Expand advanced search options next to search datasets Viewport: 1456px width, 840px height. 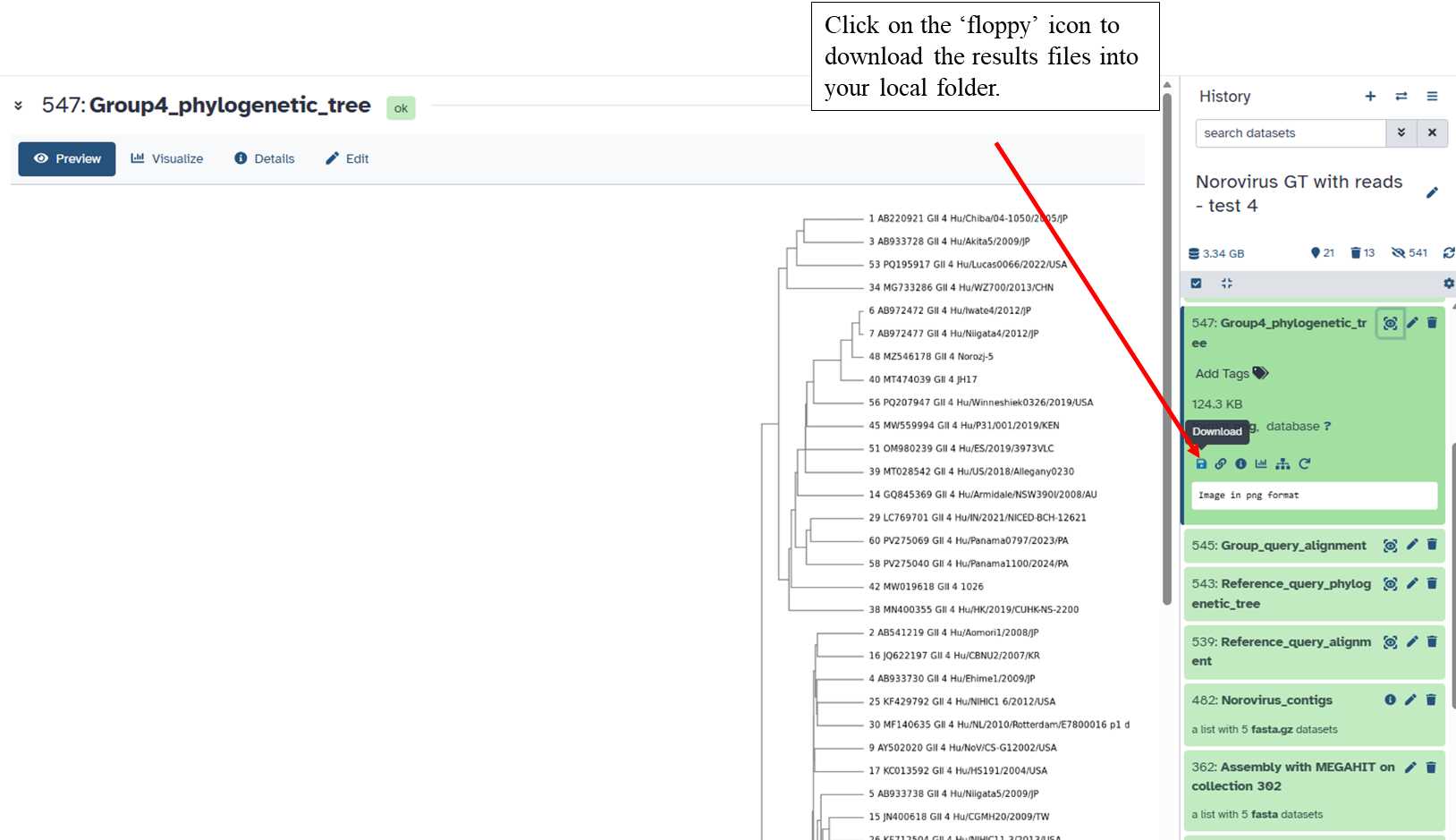(1401, 133)
